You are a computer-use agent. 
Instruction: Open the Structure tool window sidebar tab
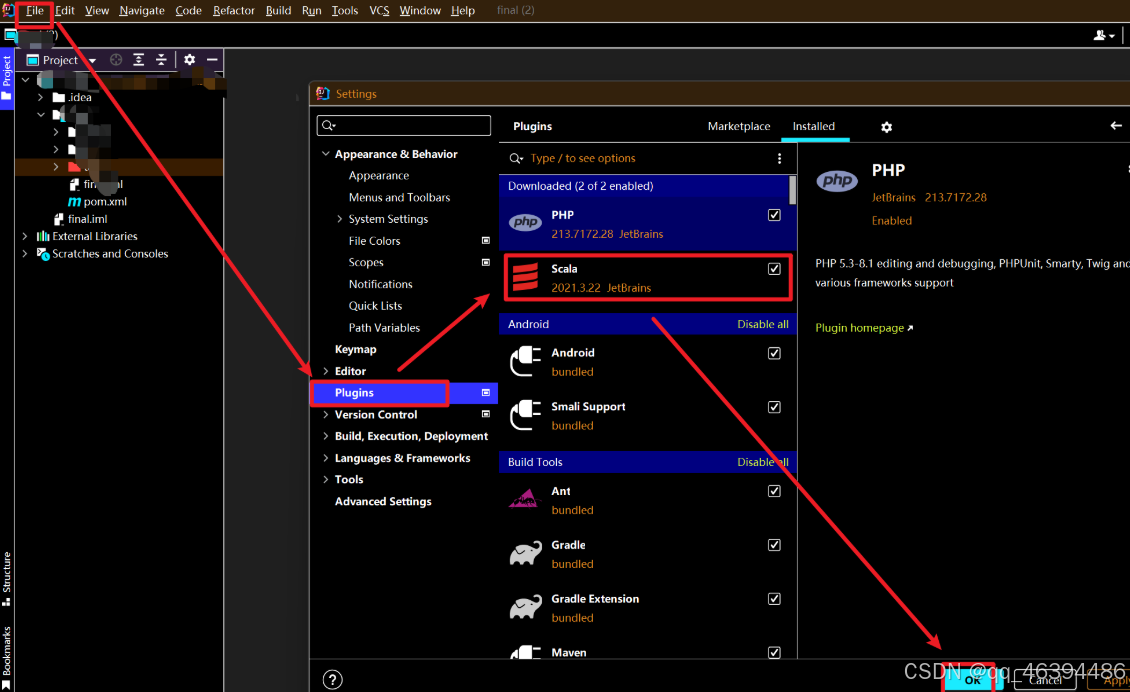[6, 579]
